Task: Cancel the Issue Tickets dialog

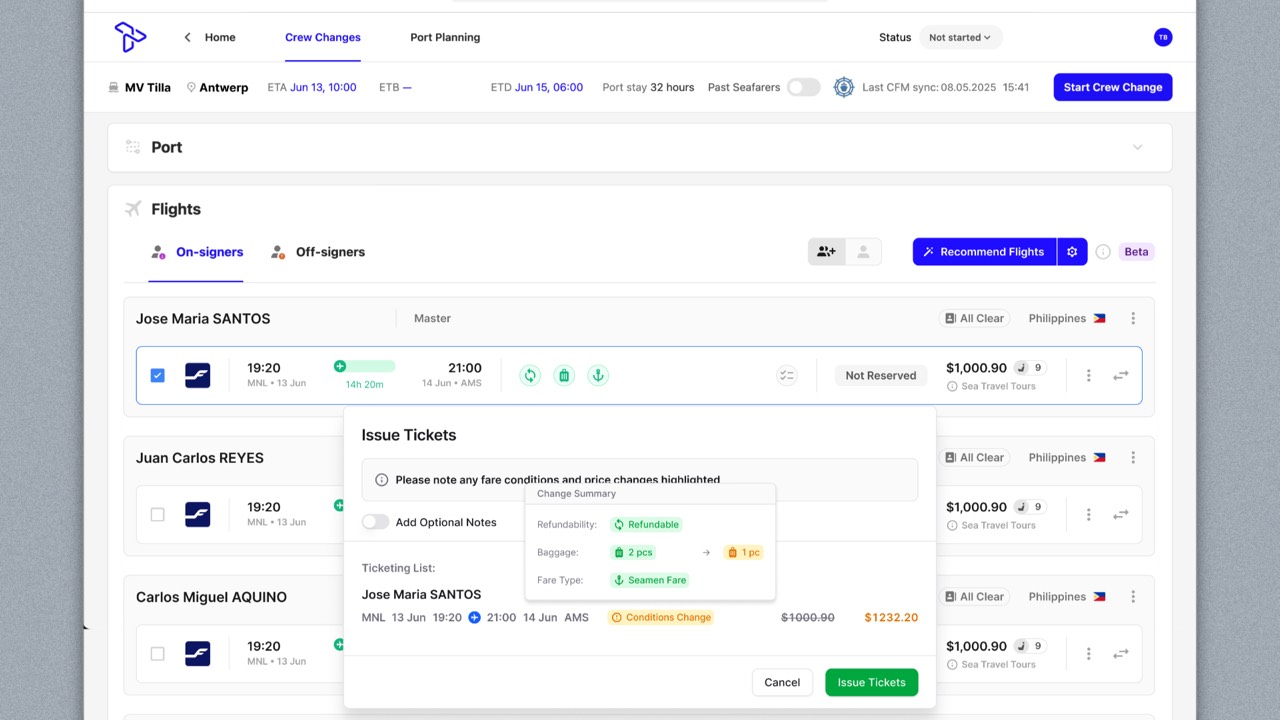Action: pos(782,682)
